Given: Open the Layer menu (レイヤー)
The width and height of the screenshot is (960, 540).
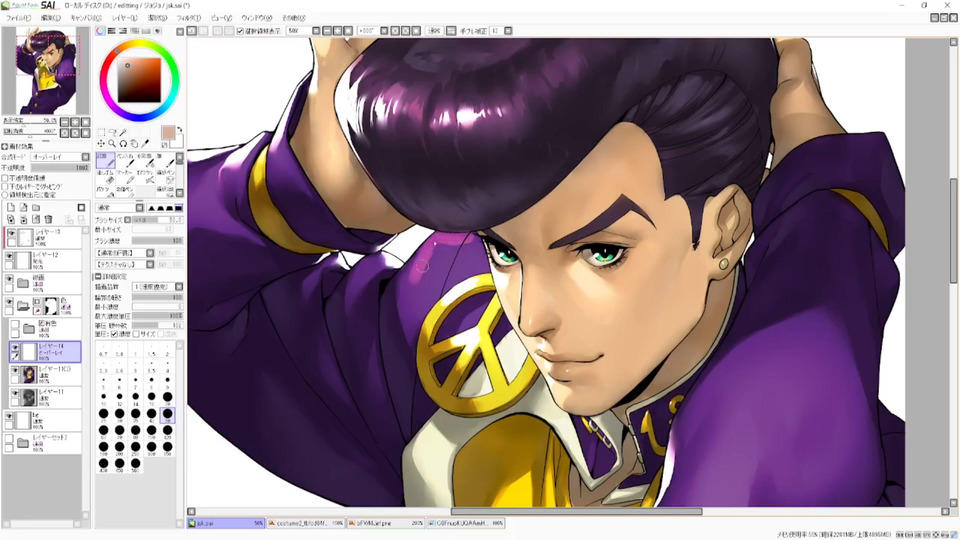Looking at the screenshot, I should click(125, 18).
